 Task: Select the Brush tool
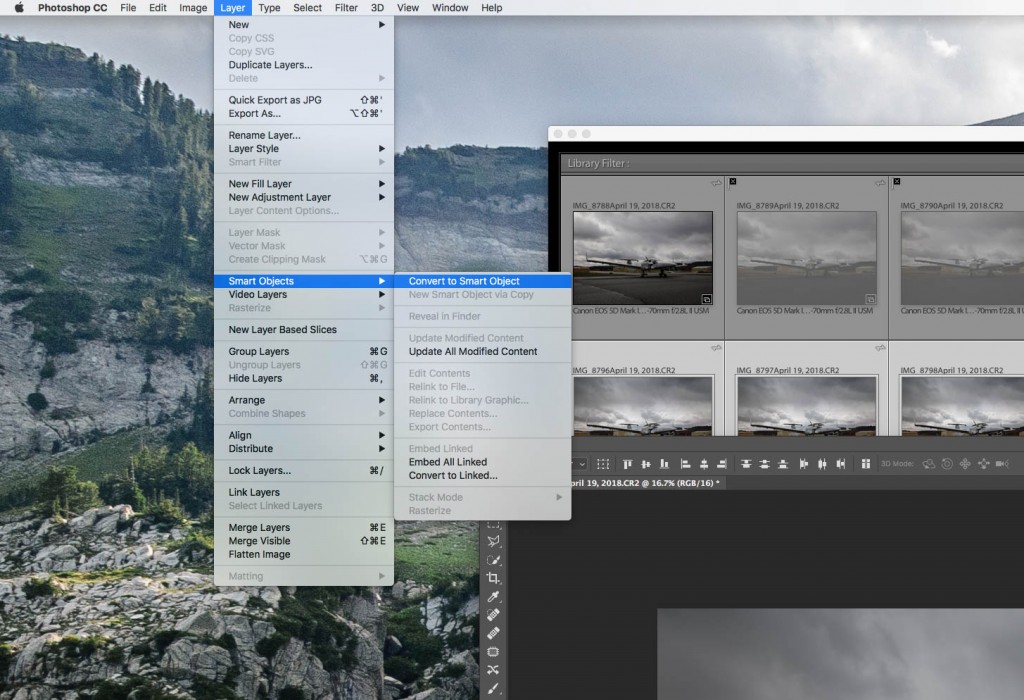[493, 688]
